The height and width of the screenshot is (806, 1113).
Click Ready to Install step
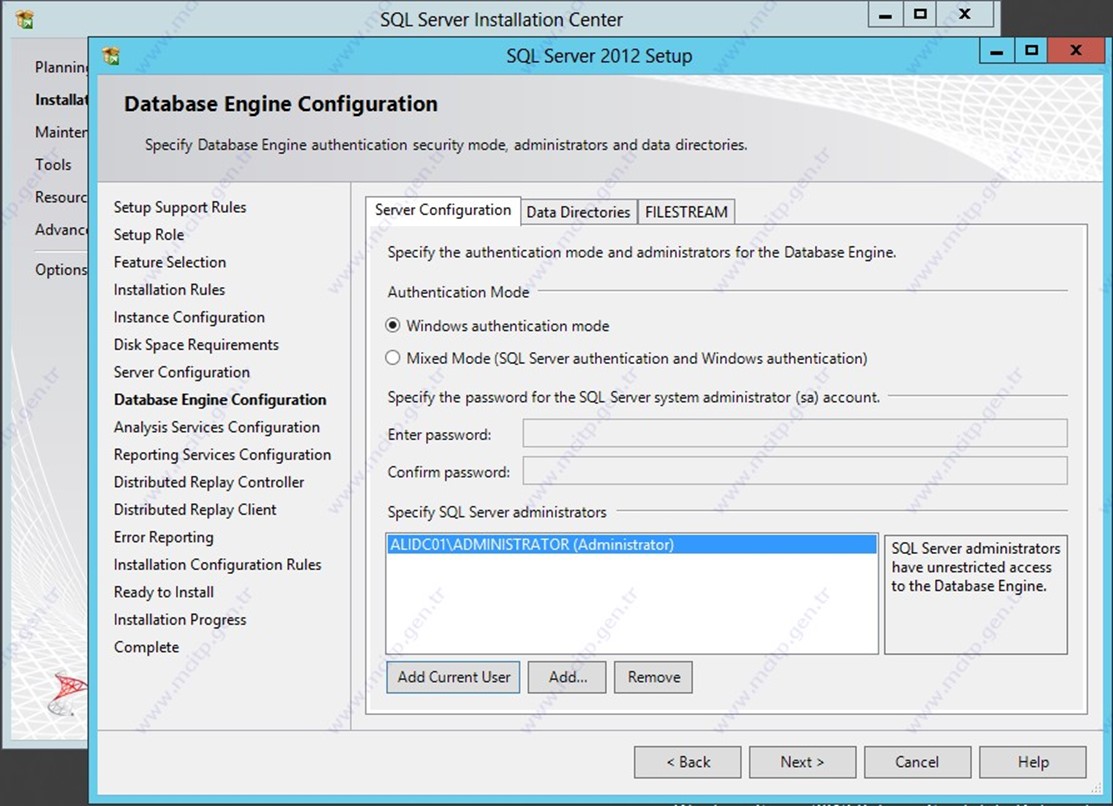(163, 592)
